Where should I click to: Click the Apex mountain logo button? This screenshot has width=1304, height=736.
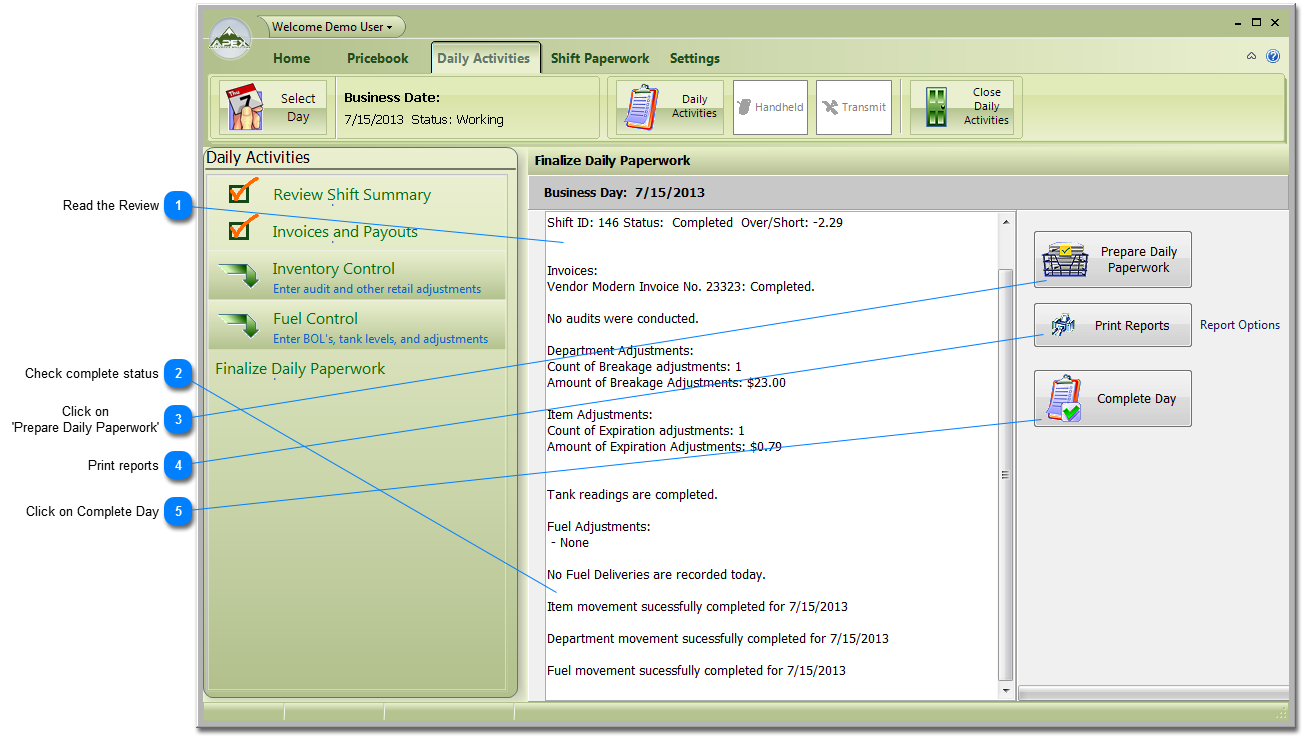click(230, 40)
